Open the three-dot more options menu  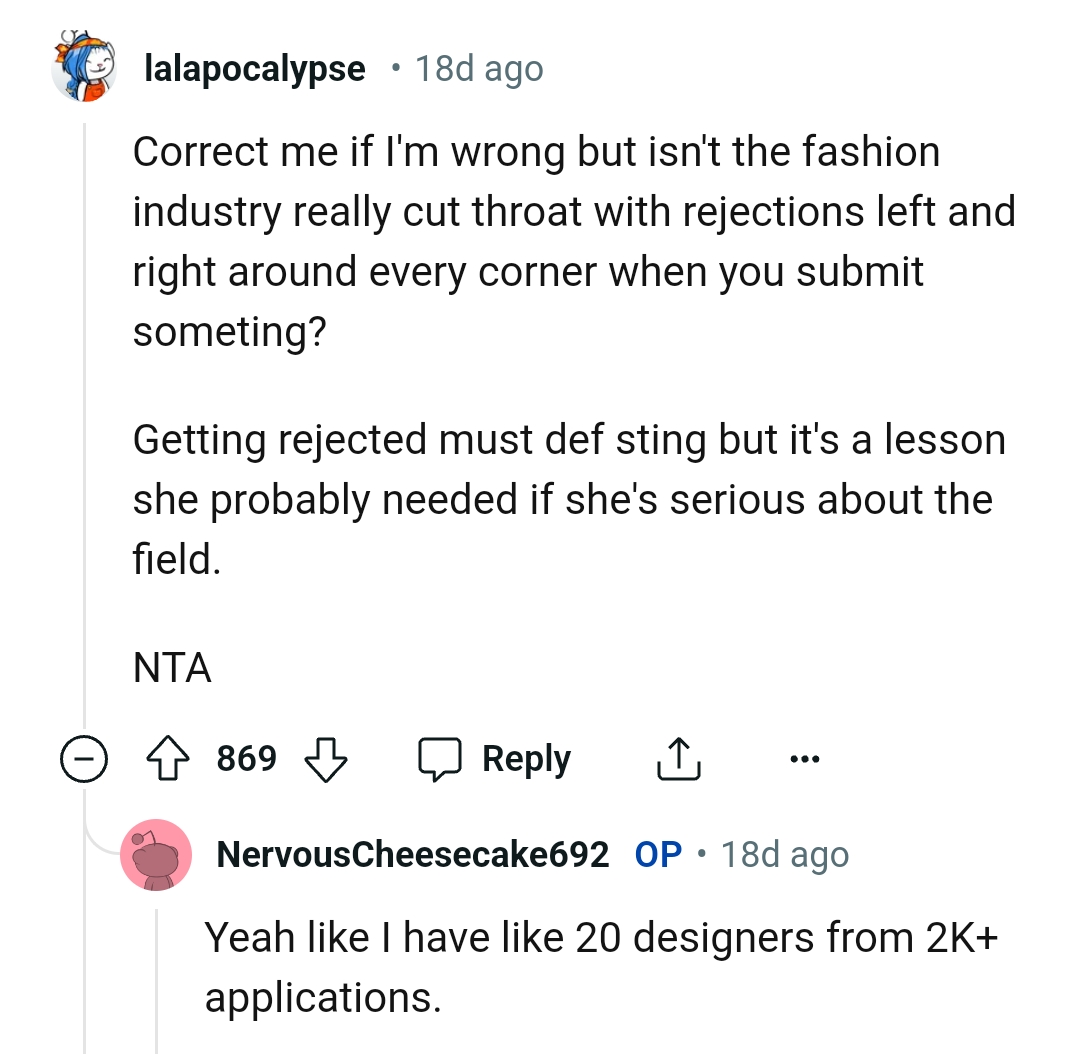click(x=802, y=760)
